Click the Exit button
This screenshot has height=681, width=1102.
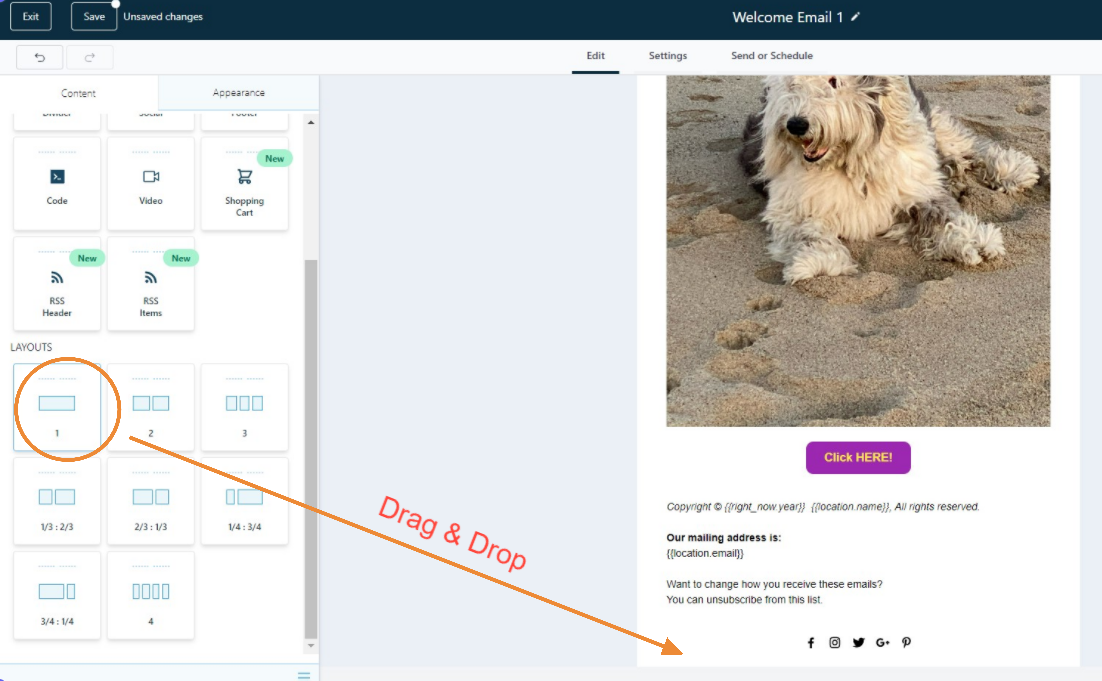tap(31, 16)
